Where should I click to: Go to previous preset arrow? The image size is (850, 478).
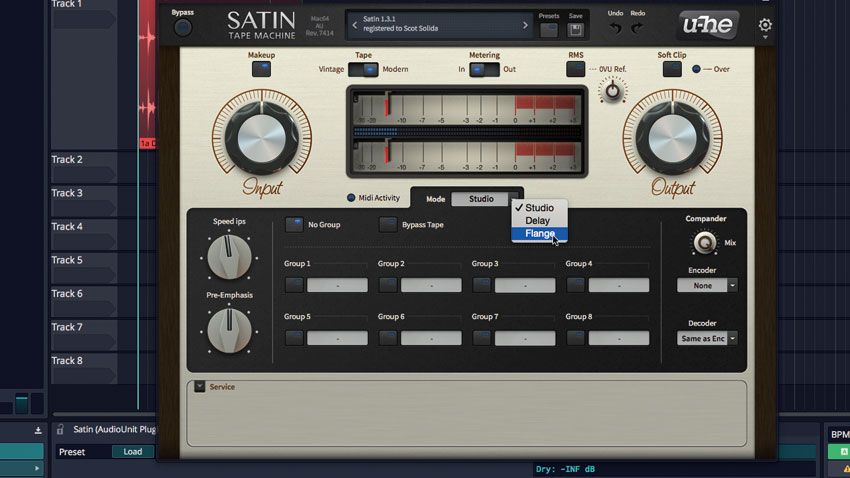point(355,25)
